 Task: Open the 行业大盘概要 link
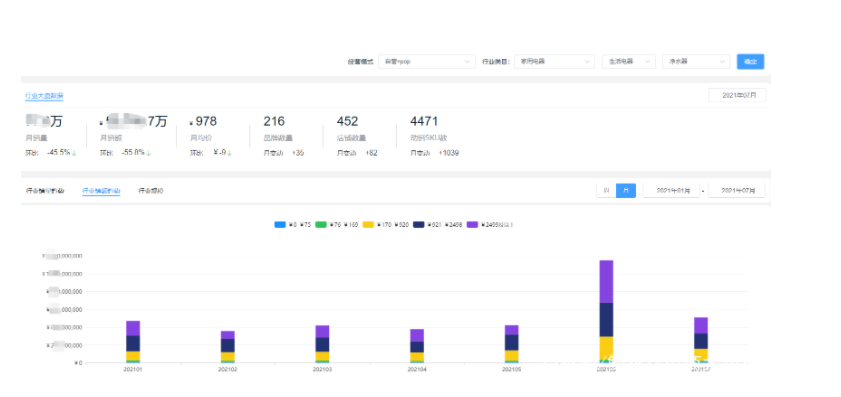tap(44, 96)
